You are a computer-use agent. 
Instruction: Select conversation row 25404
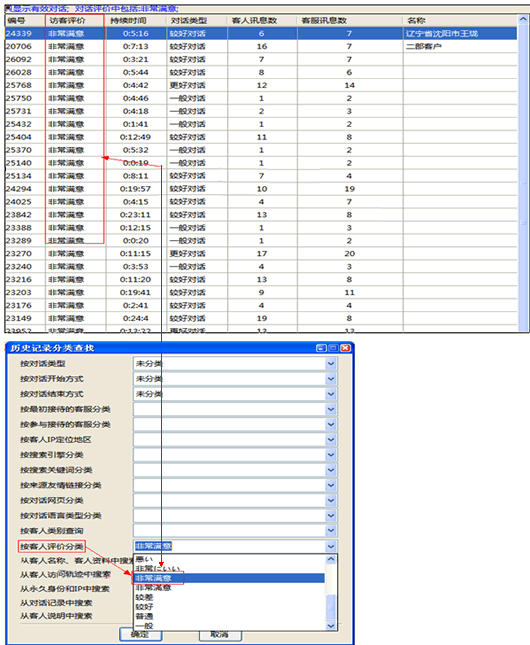click(x=261, y=137)
